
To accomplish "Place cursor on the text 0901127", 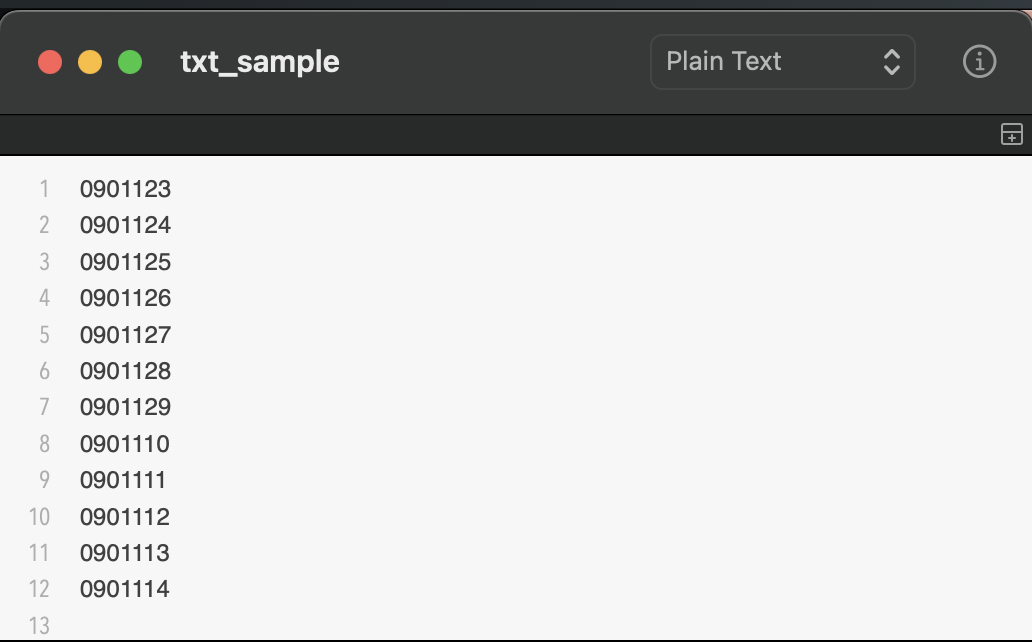I will click(125, 334).
